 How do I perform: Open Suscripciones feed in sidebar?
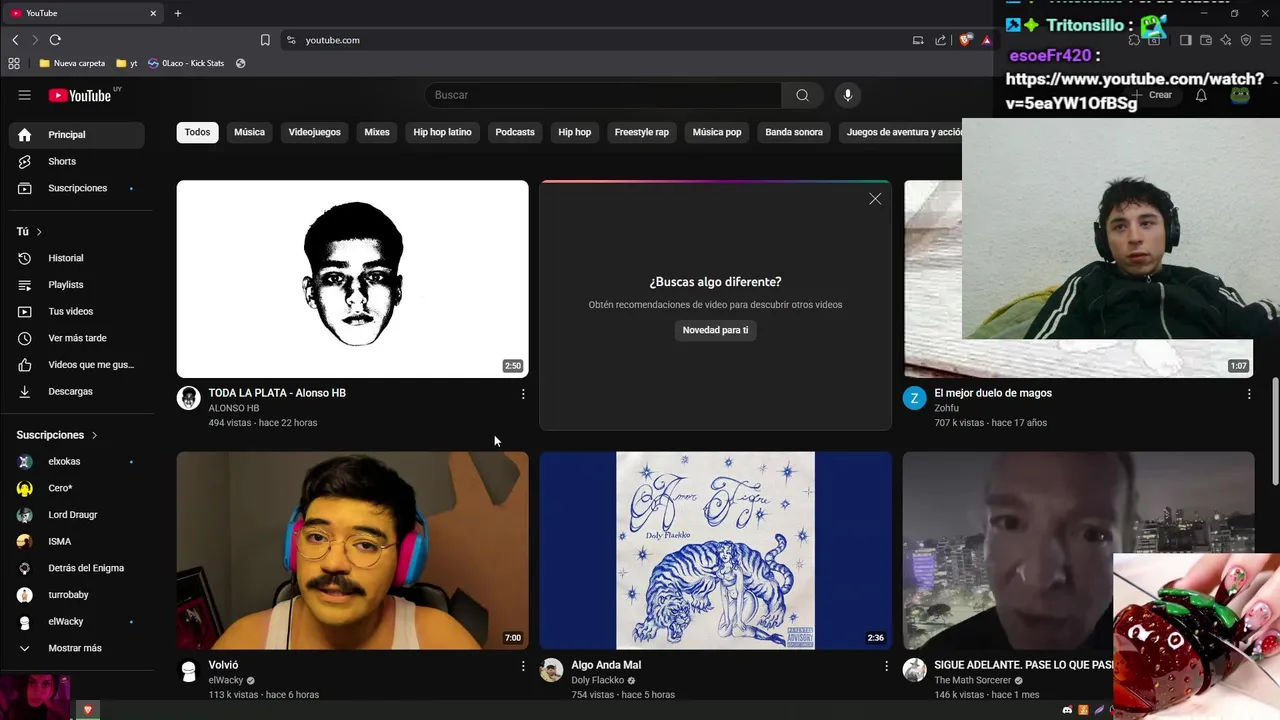tap(77, 188)
